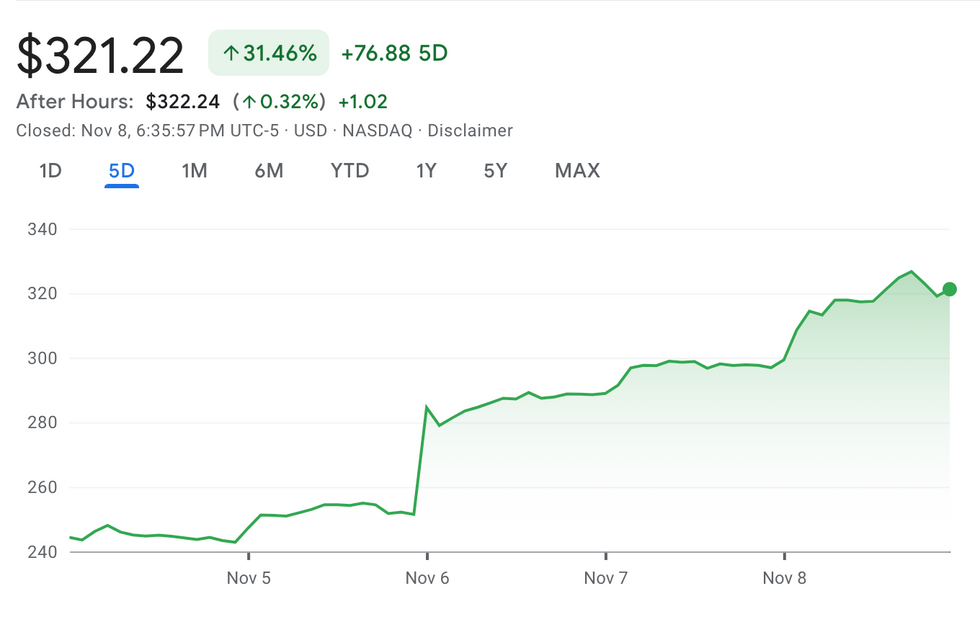View the 5Y price history
The width and height of the screenshot is (980, 620).
(495, 171)
